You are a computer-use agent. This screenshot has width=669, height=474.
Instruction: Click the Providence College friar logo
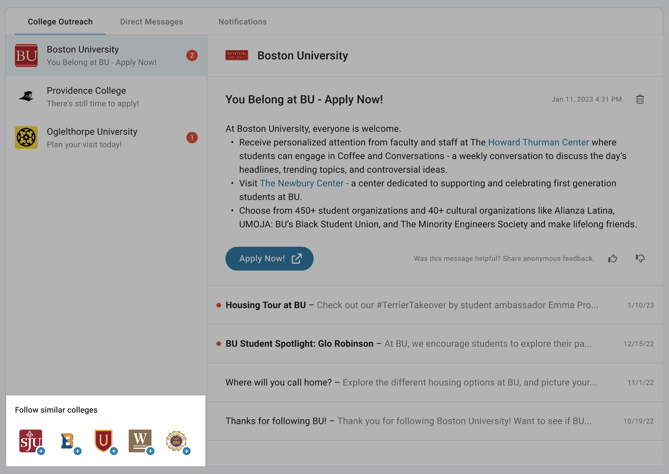coord(26,96)
